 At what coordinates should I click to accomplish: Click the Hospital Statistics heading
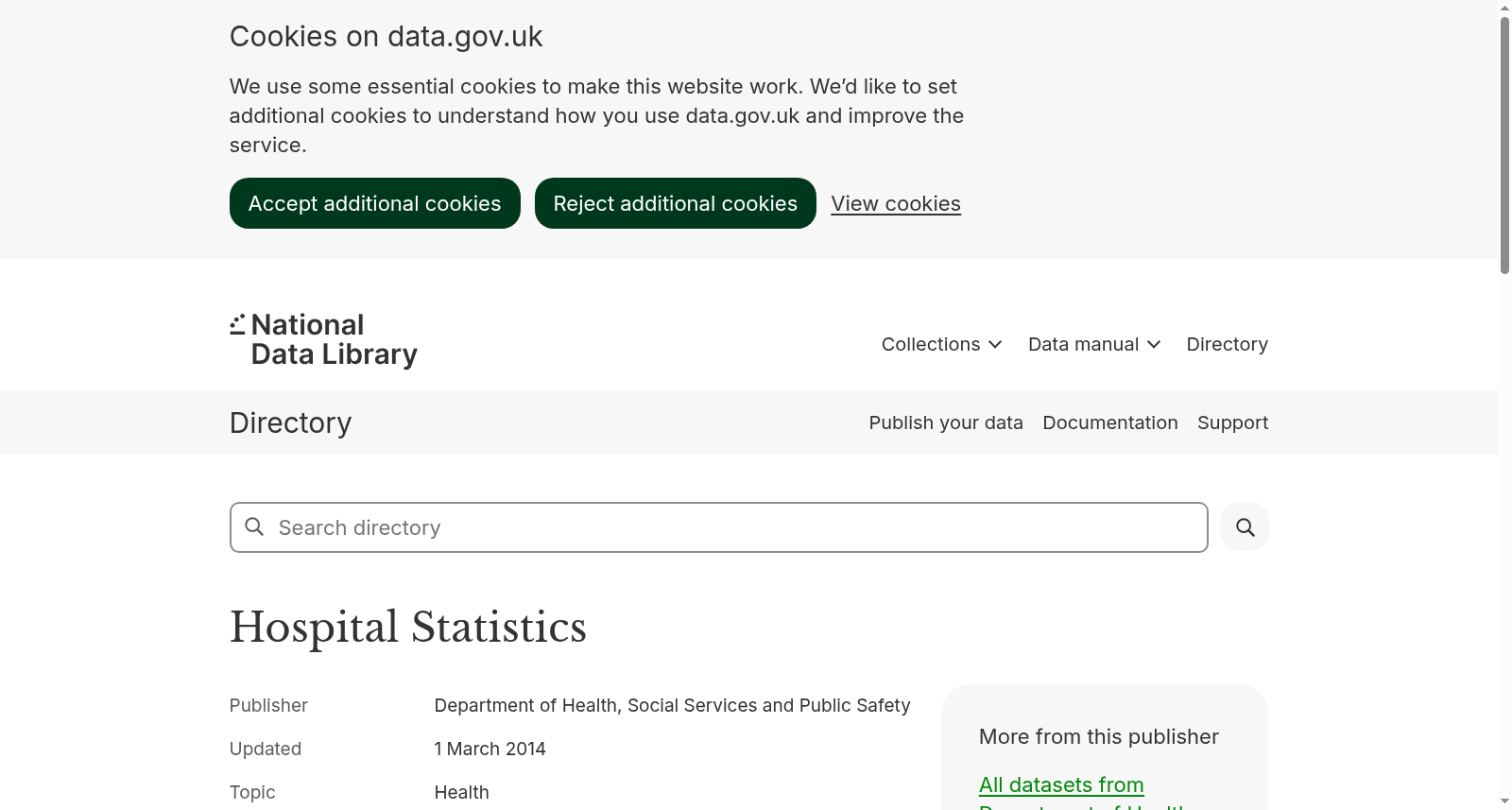408,627
